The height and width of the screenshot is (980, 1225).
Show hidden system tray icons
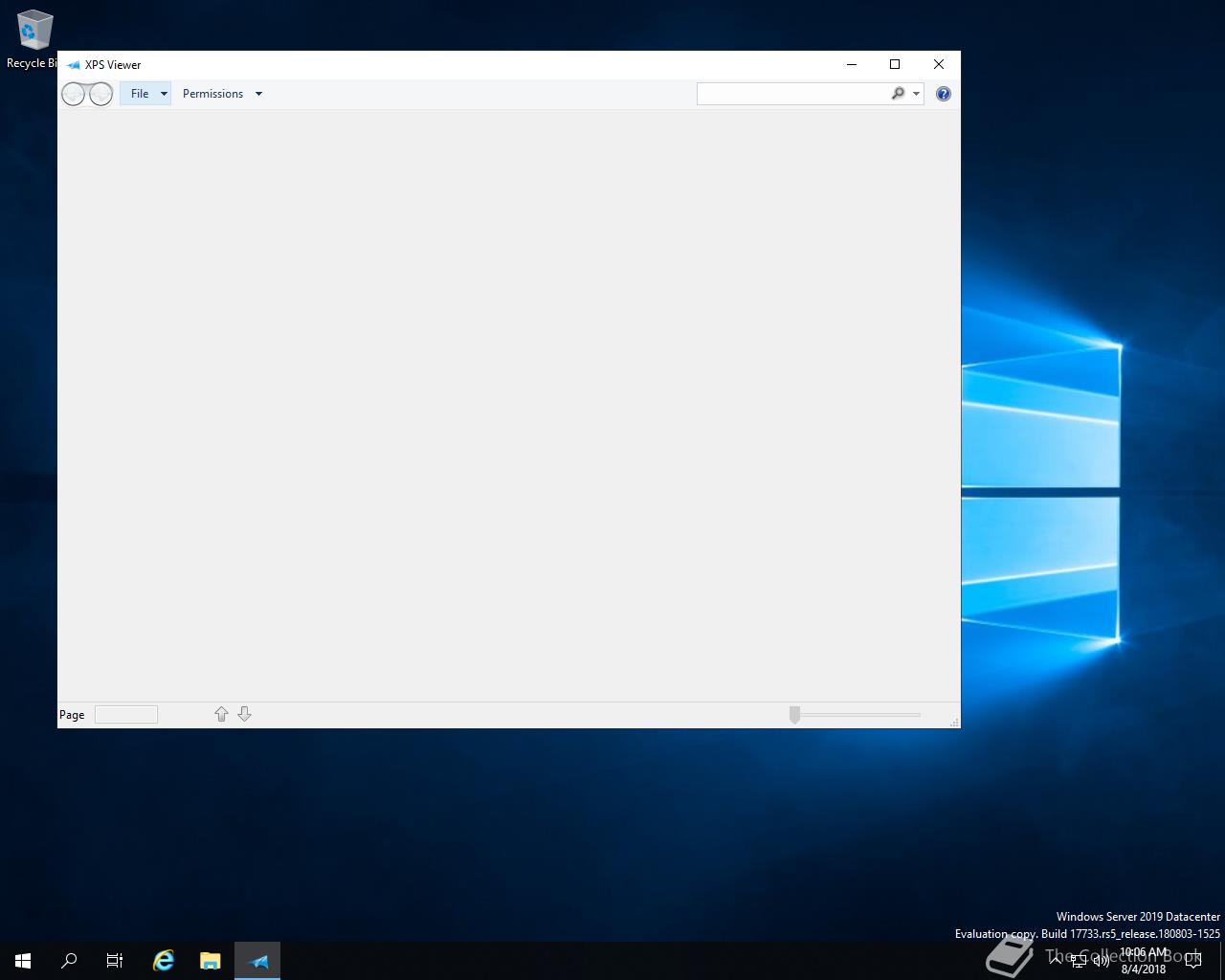(x=1056, y=961)
